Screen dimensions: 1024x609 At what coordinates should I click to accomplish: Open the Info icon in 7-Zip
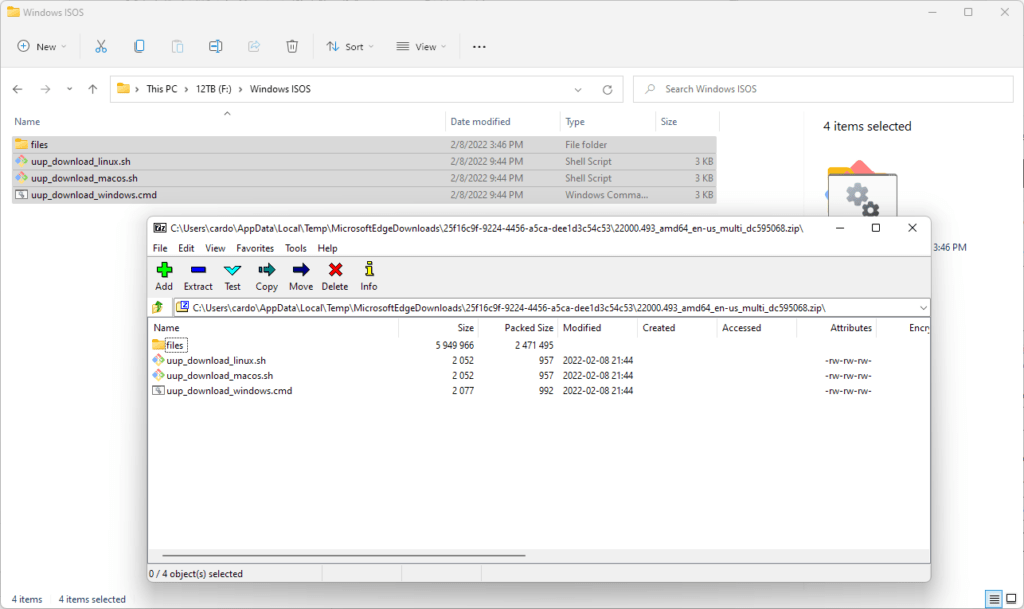click(369, 275)
